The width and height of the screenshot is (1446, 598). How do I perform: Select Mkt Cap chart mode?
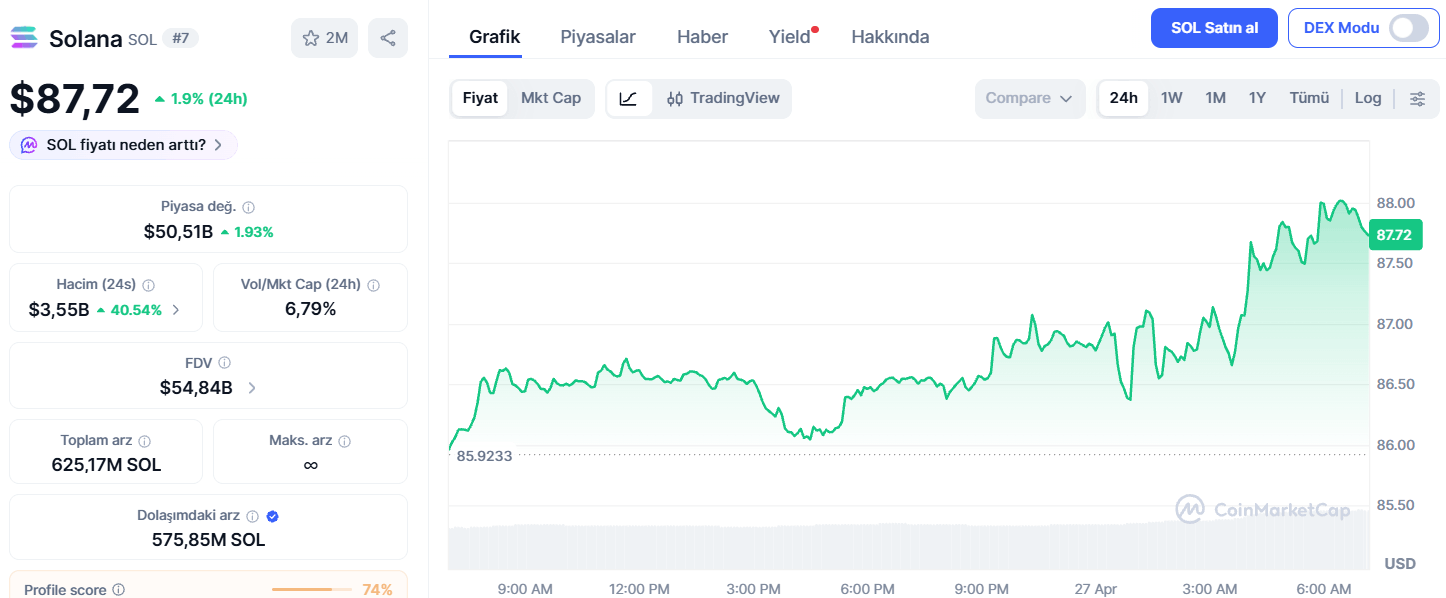click(x=551, y=98)
